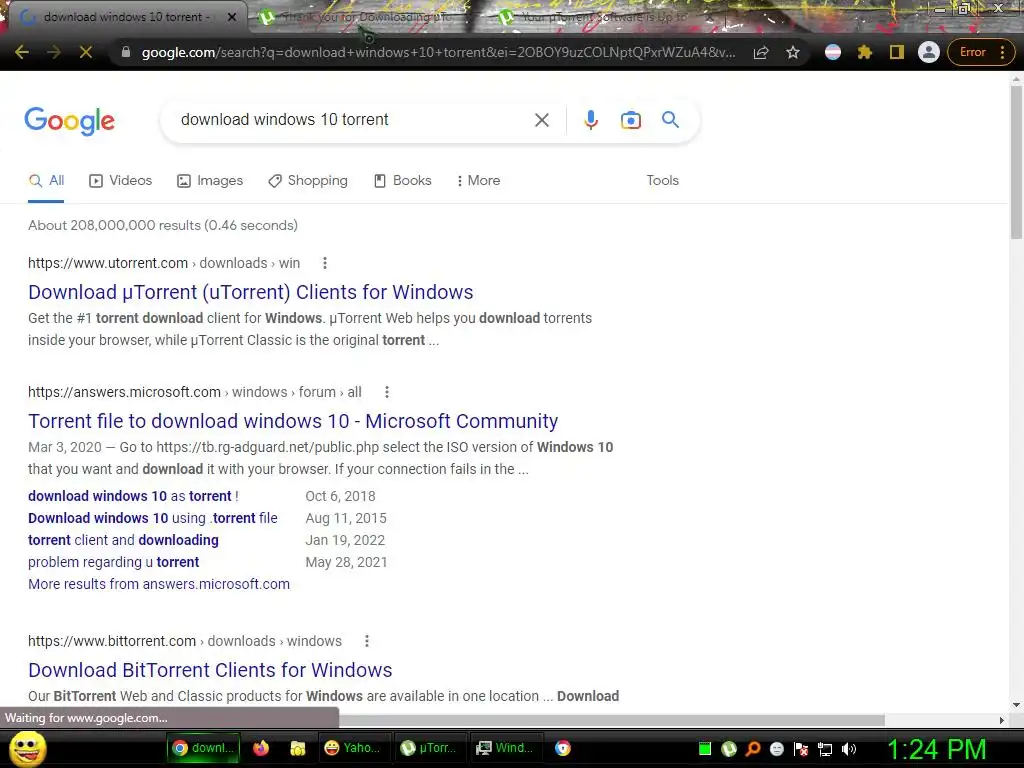
Task: Switch to the µTorrent taskbar window
Action: 429,748
